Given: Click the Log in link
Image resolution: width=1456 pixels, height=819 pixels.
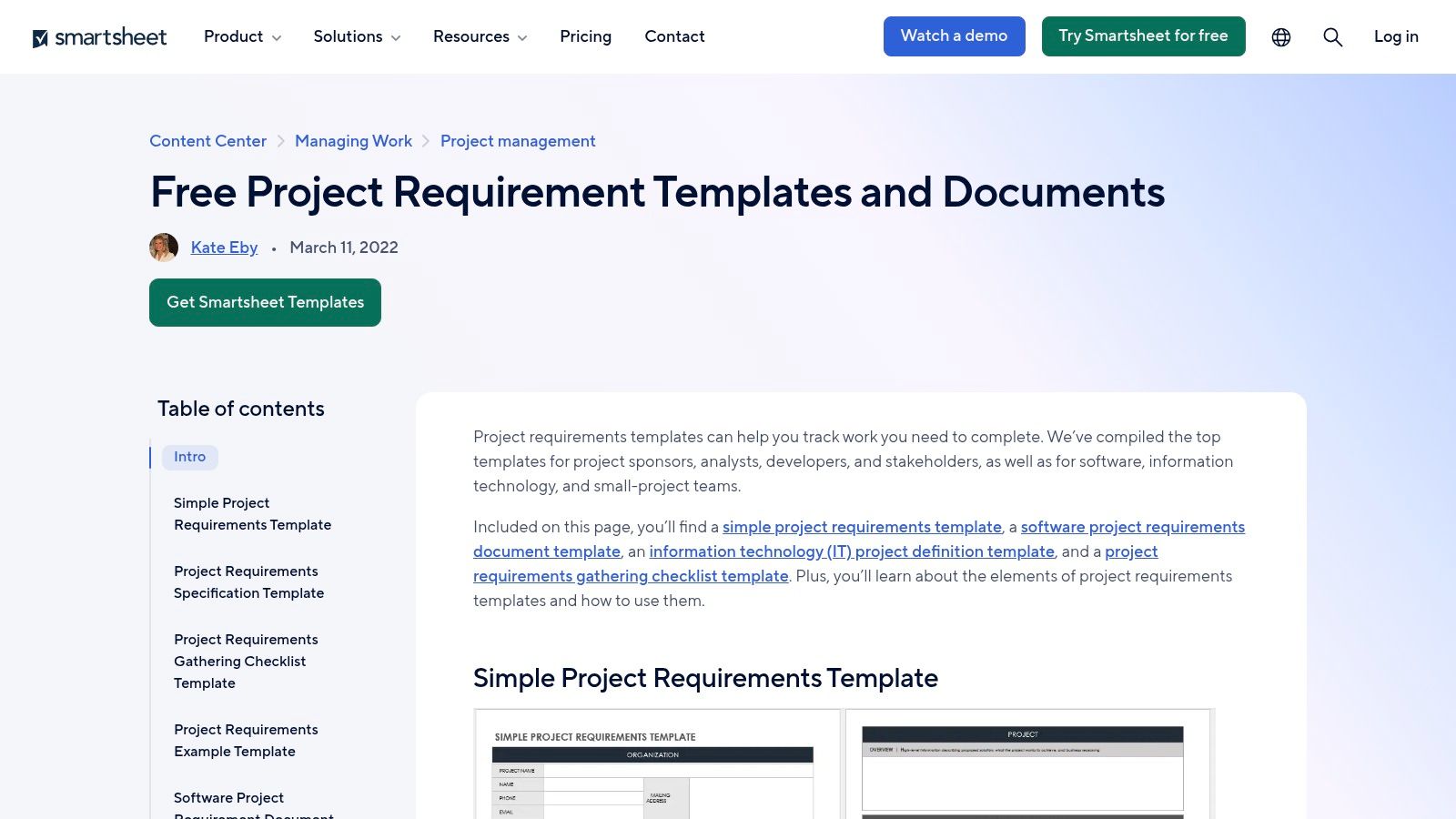Looking at the screenshot, I should point(1396,36).
